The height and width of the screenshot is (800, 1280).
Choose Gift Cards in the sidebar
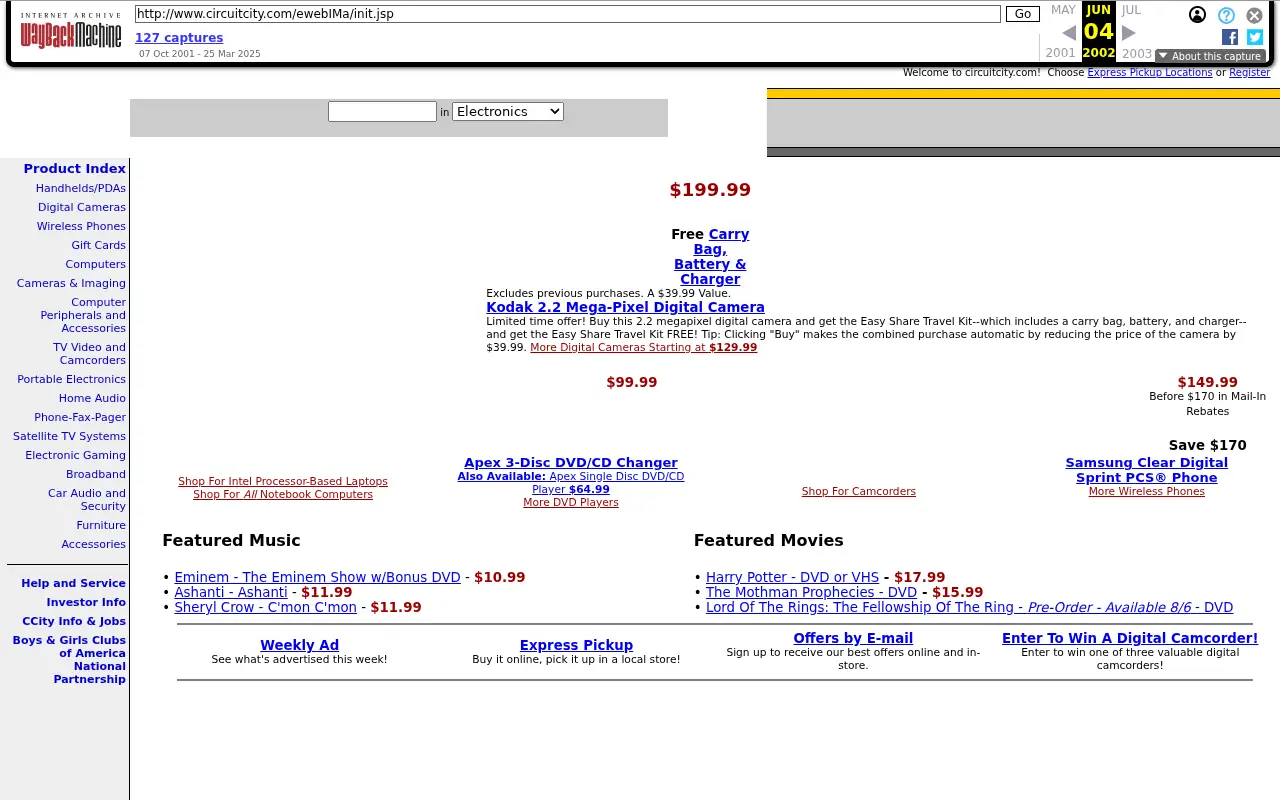pyautogui.click(x=99, y=245)
